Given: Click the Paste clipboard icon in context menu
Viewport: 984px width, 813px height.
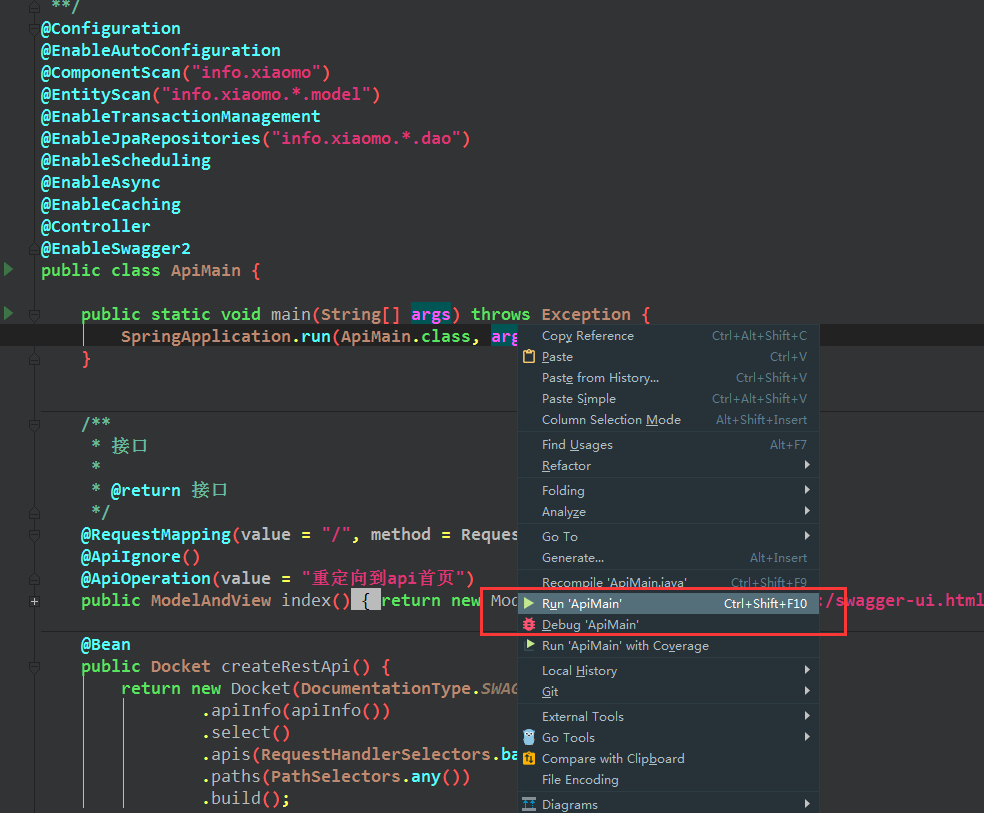Looking at the screenshot, I should click(529, 357).
